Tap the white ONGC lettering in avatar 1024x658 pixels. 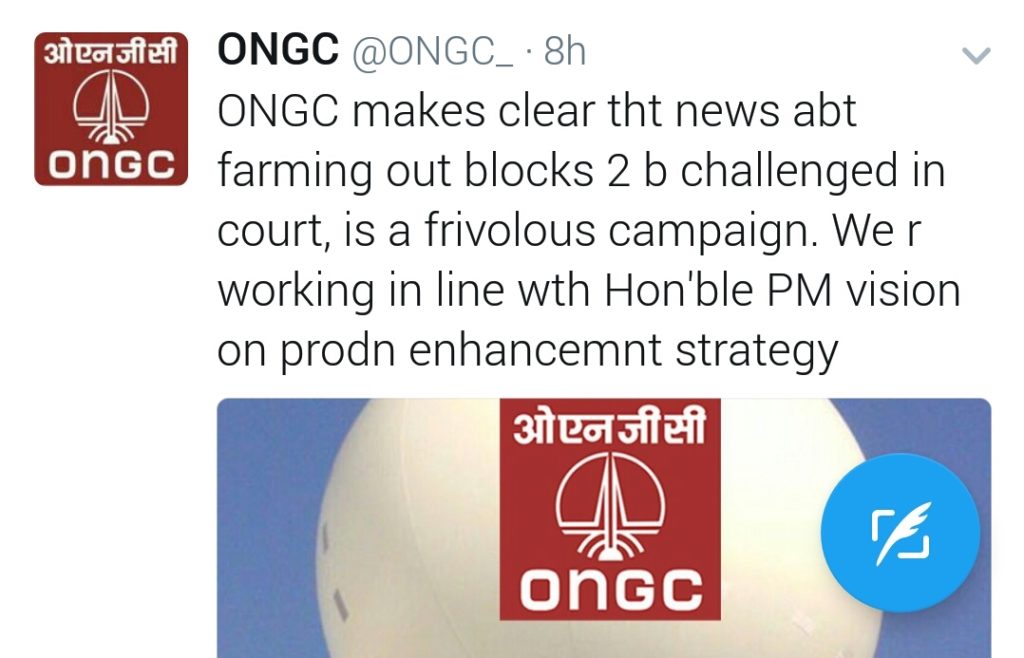[112, 164]
